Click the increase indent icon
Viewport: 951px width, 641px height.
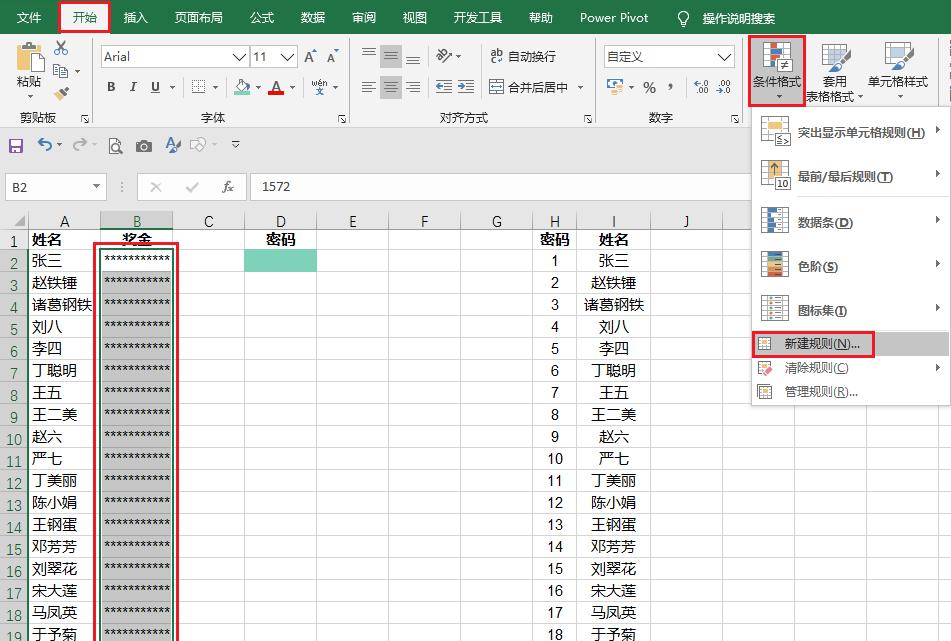coord(466,87)
